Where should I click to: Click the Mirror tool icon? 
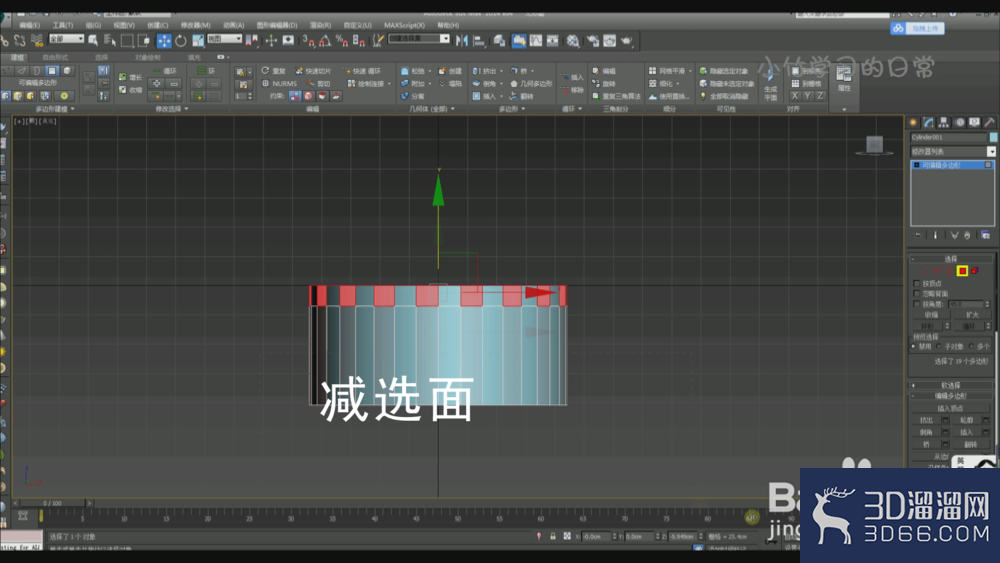[462, 41]
